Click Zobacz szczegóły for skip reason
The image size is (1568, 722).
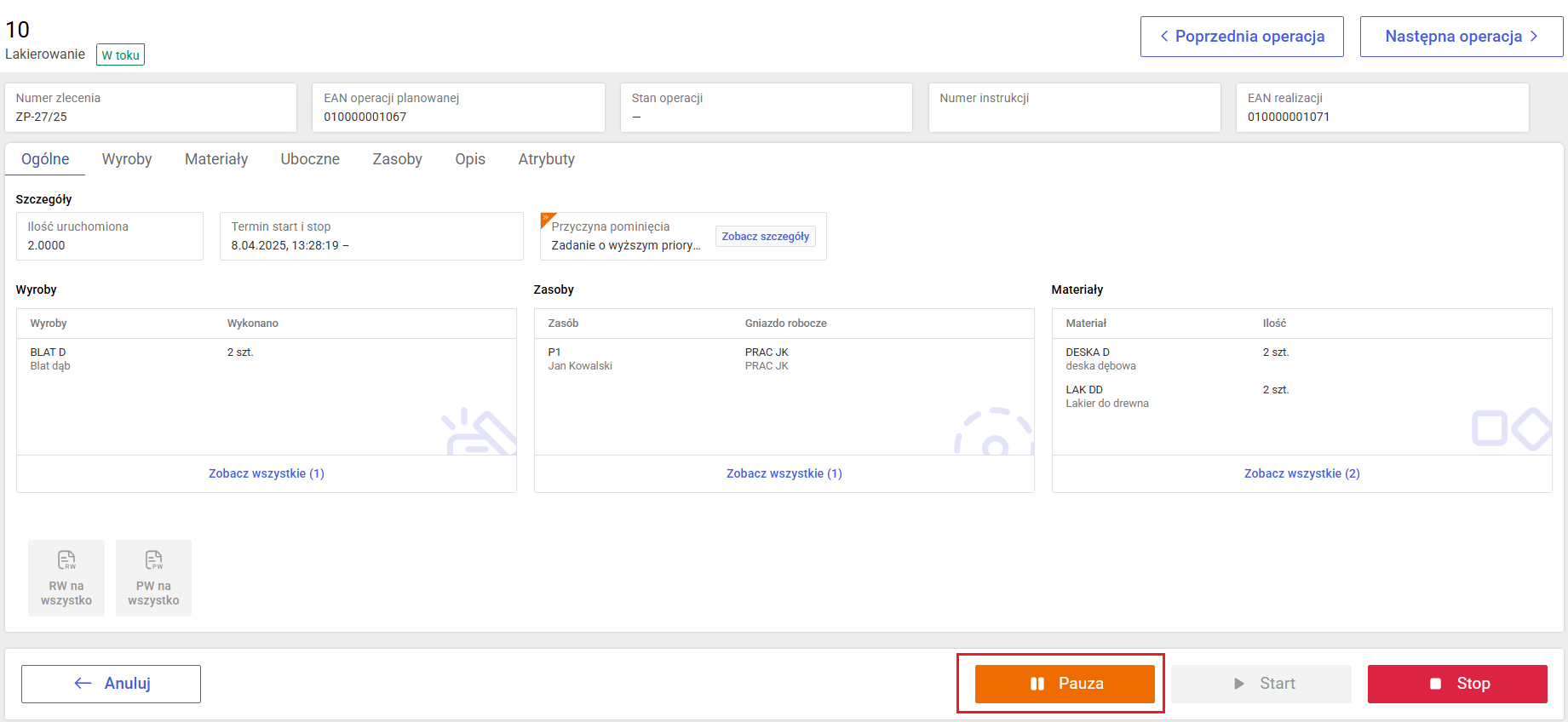pyautogui.click(x=765, y=237)
